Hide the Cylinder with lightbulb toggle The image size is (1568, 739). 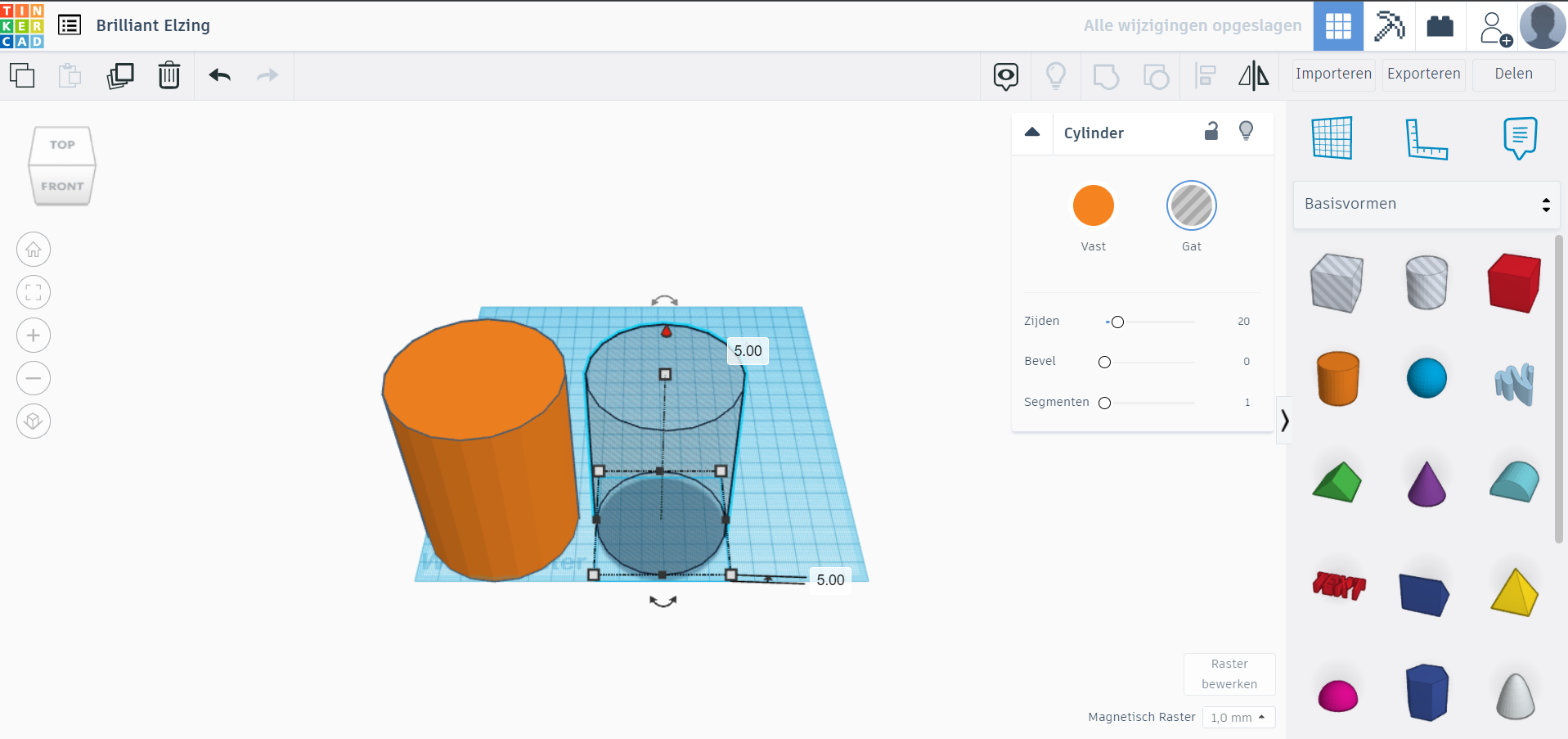1246,131
